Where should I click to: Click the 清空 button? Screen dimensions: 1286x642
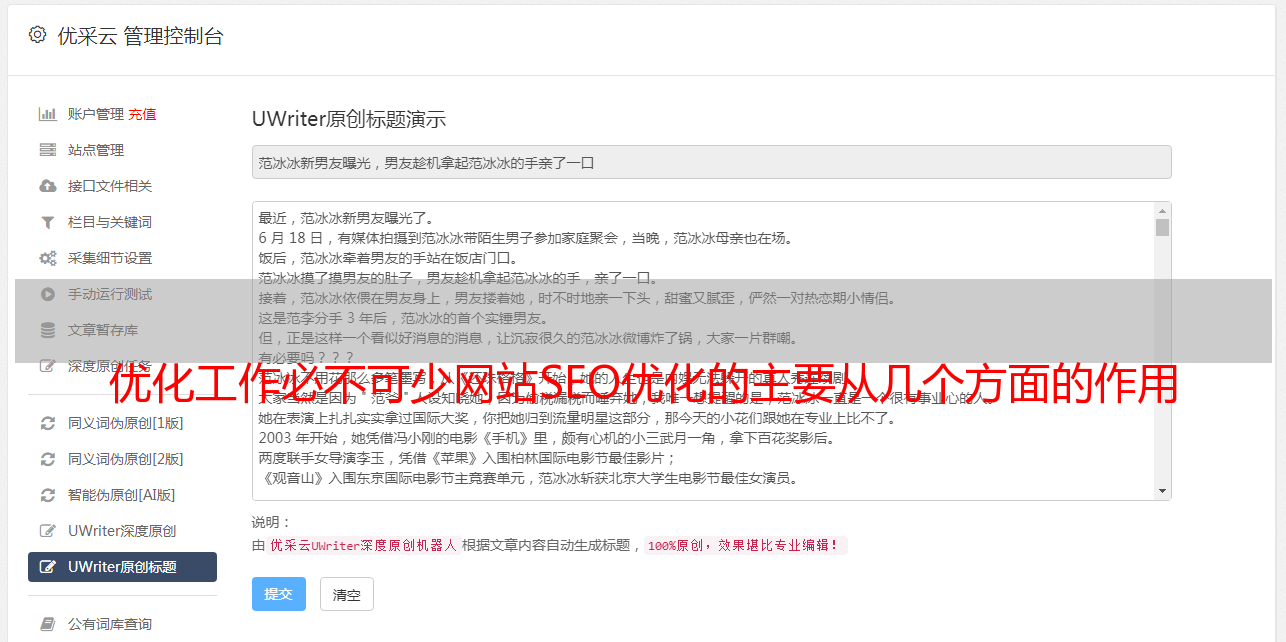pos(347,594)
